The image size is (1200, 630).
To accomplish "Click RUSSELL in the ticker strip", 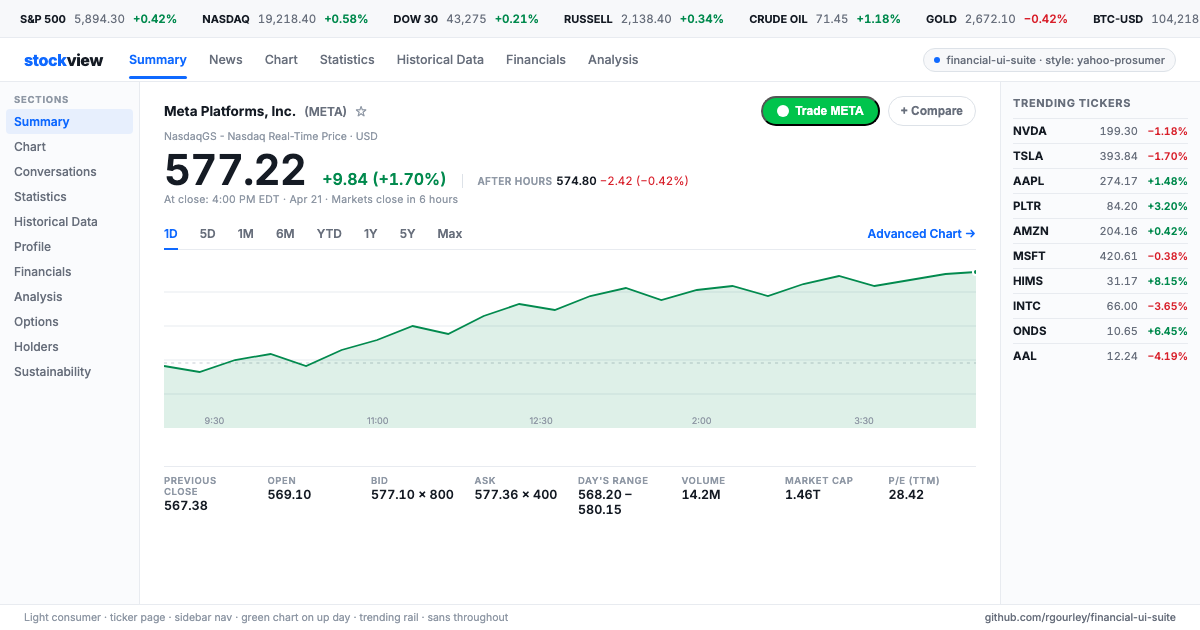I will pos(644,19).
